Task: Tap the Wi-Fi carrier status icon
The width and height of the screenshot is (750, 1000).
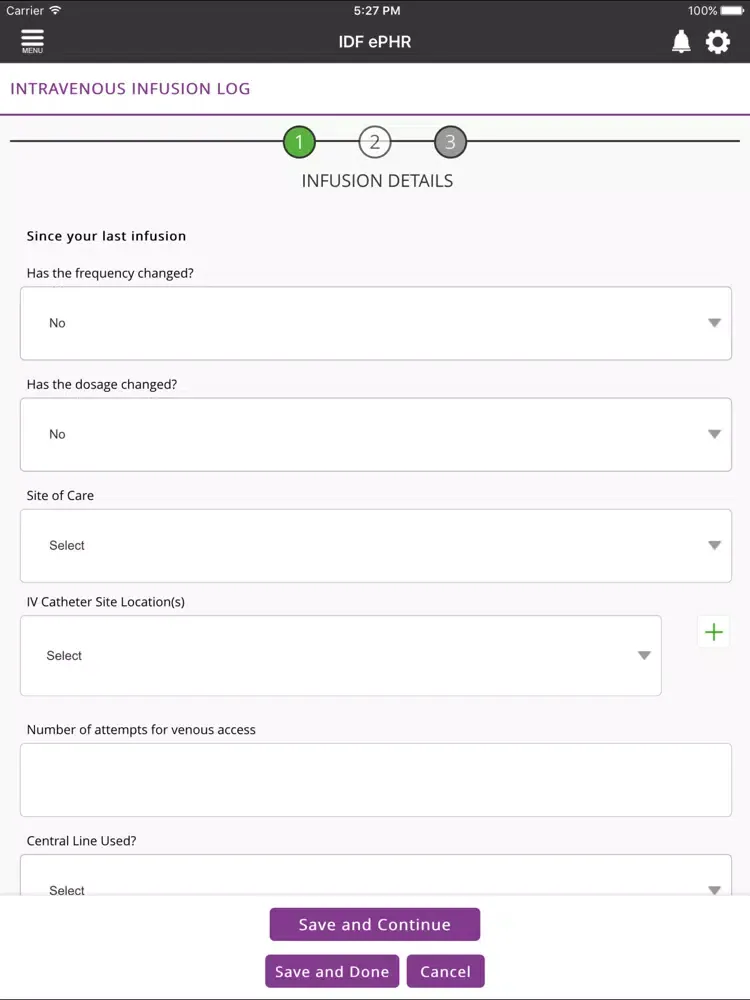Action: [55, 10]
